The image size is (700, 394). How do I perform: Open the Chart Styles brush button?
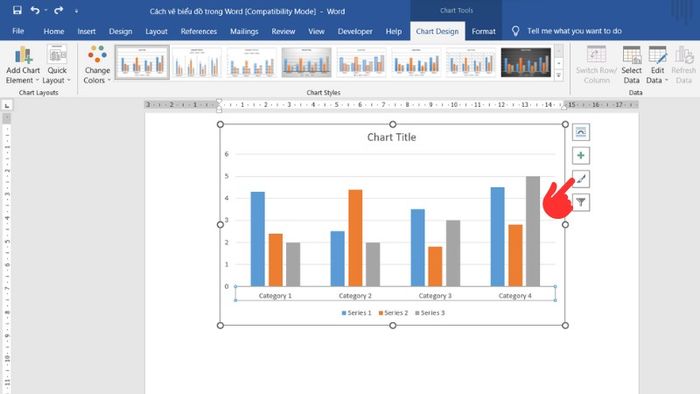pyautogui.click(x=580, y=179)
